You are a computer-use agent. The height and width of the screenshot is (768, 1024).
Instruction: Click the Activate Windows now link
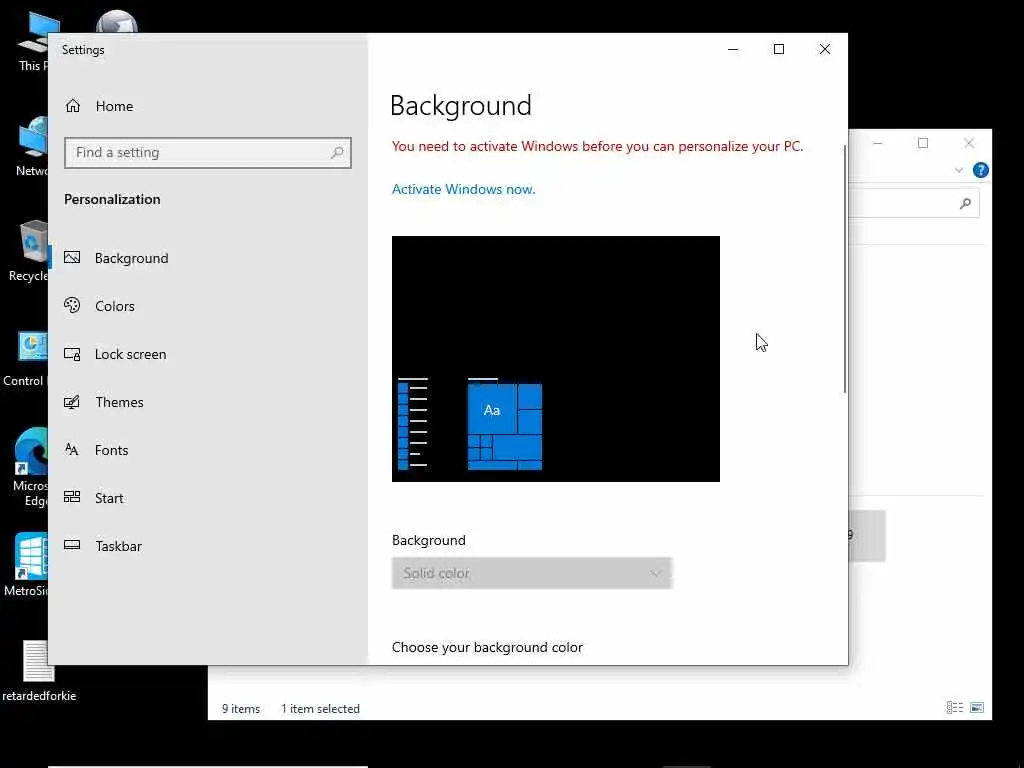point(464,189)
